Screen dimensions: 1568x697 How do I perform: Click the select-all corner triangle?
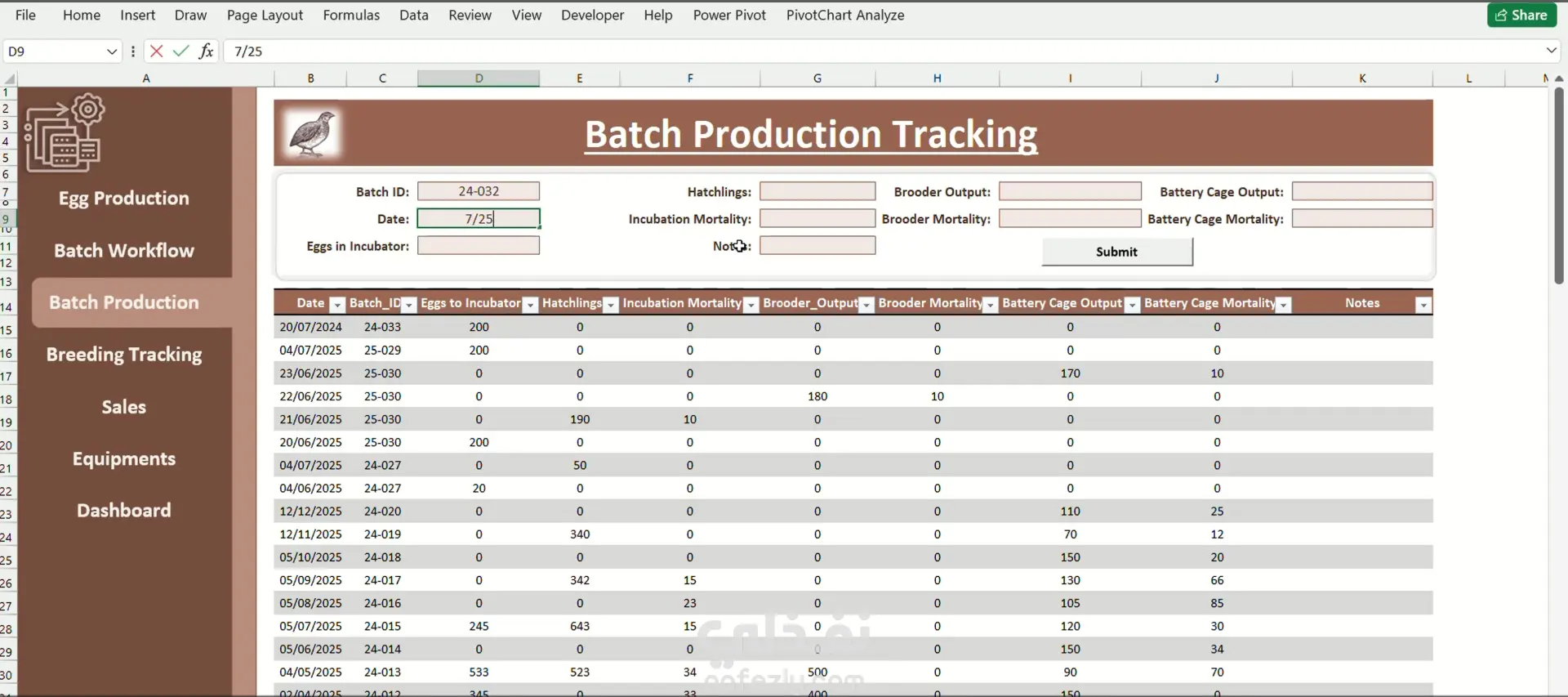coord(9,78)
